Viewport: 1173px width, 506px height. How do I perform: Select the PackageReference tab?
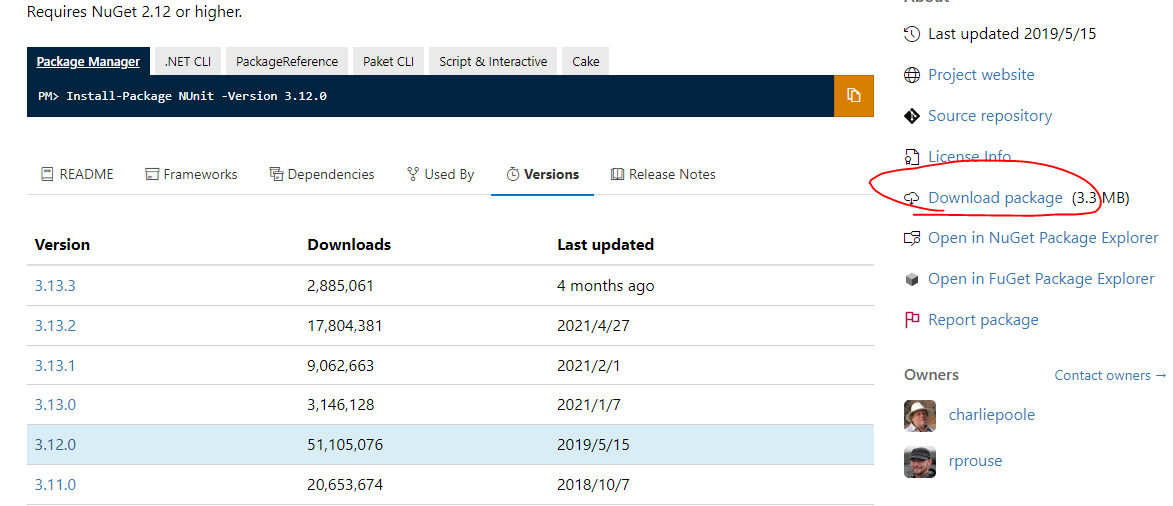click(287, 61)
